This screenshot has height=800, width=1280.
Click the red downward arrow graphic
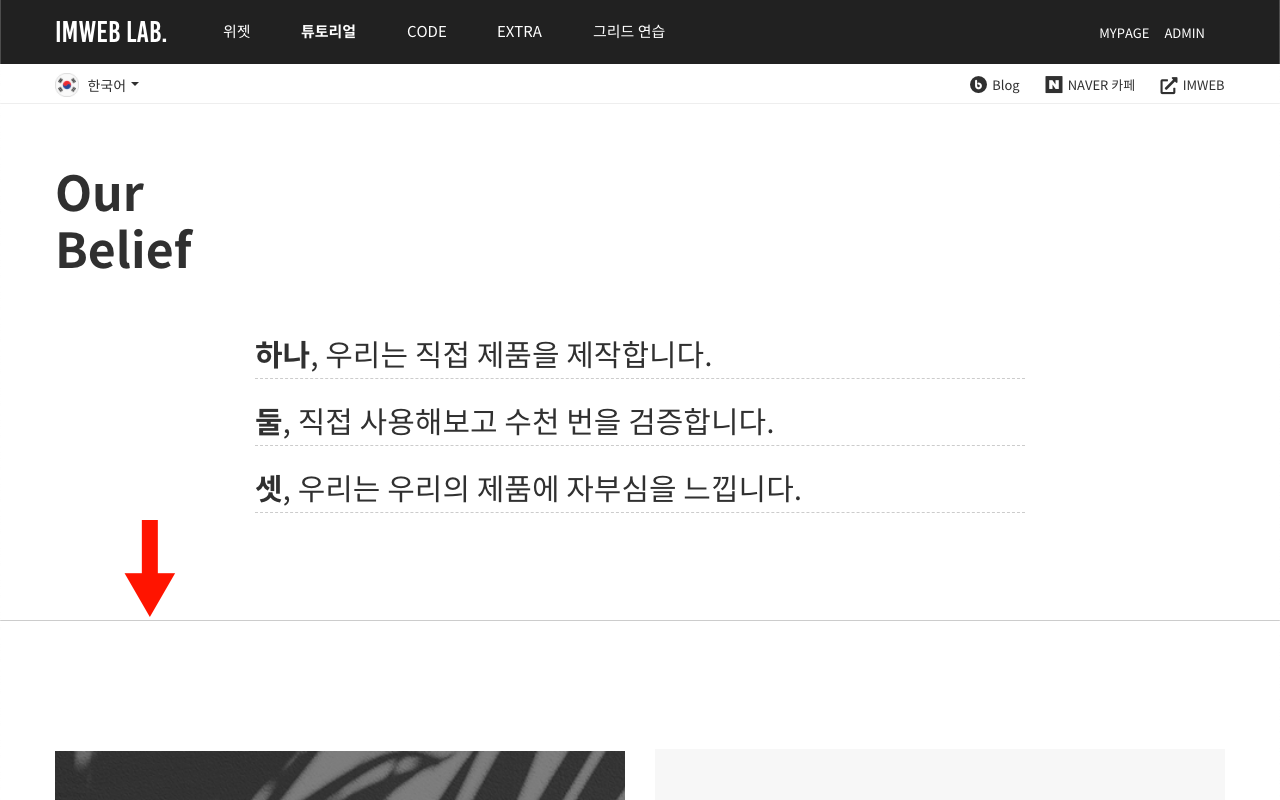[150, 568]
